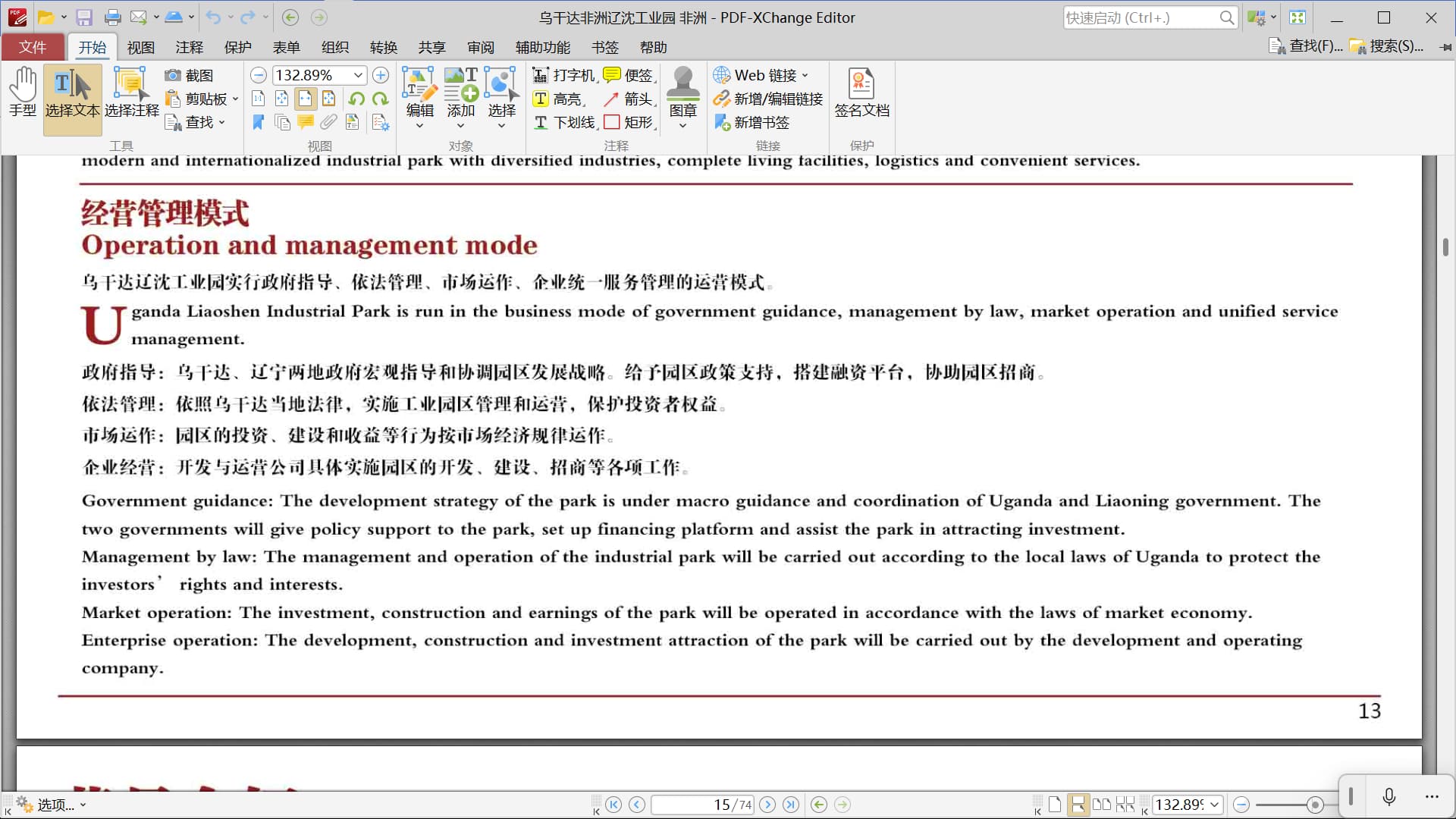The width and height of the screenshot is (1456, 819).
Task: Click the Select Comments tool
Action: pyautogui.click(x=131, y=91)
